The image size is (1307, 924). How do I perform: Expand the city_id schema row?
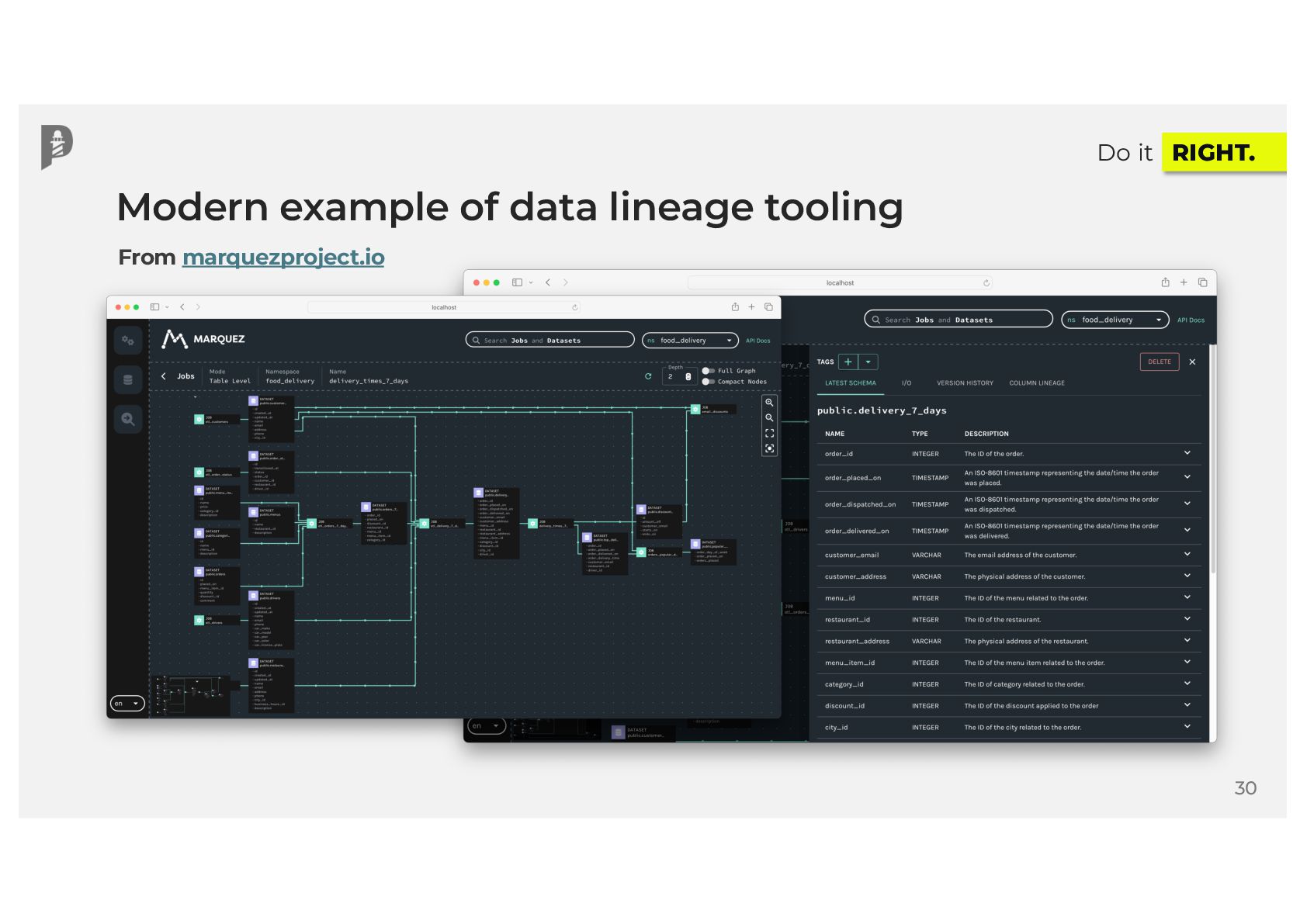(x=1187, y=726)
